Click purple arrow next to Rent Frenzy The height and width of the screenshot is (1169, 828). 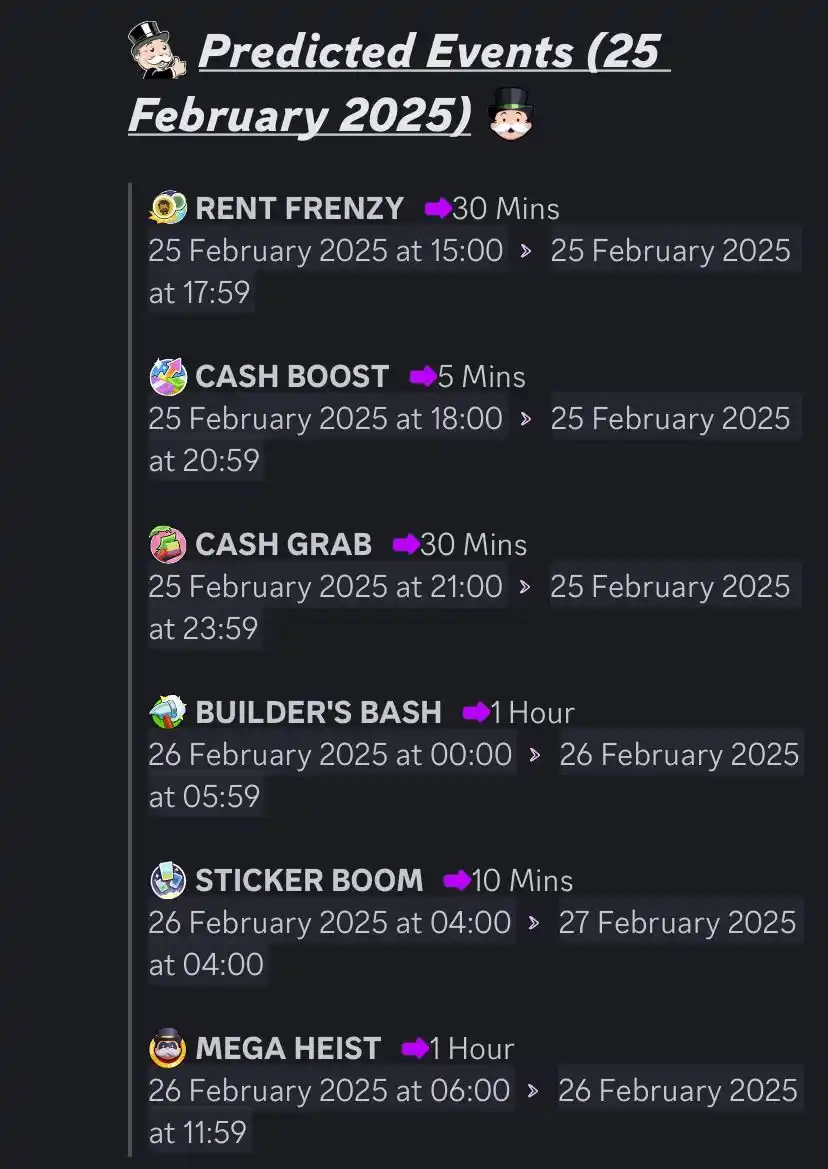pos(438,209)
